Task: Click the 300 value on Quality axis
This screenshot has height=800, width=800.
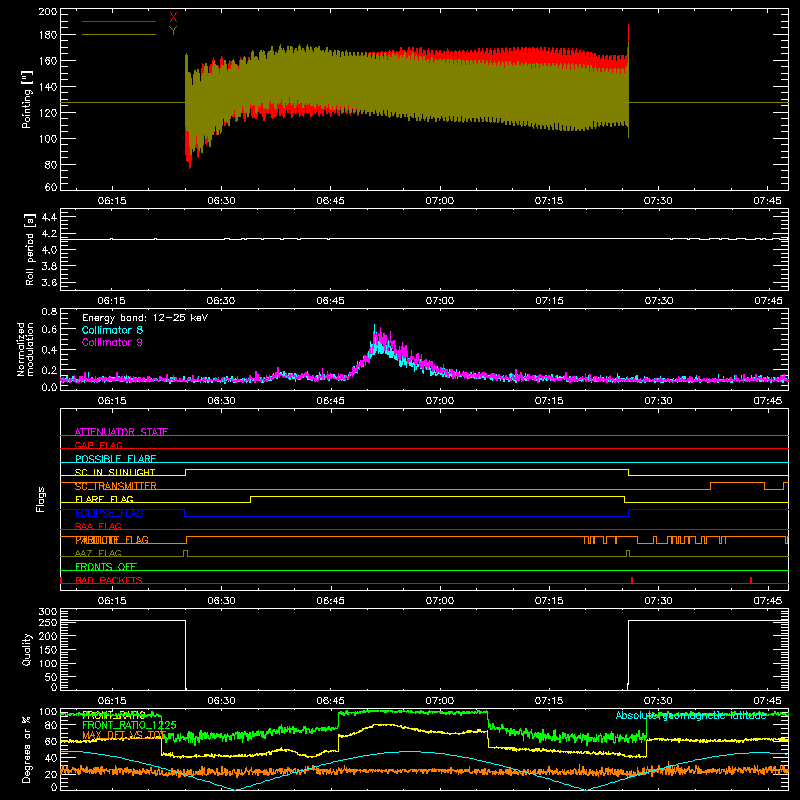Action: click(x=47, y=612)
